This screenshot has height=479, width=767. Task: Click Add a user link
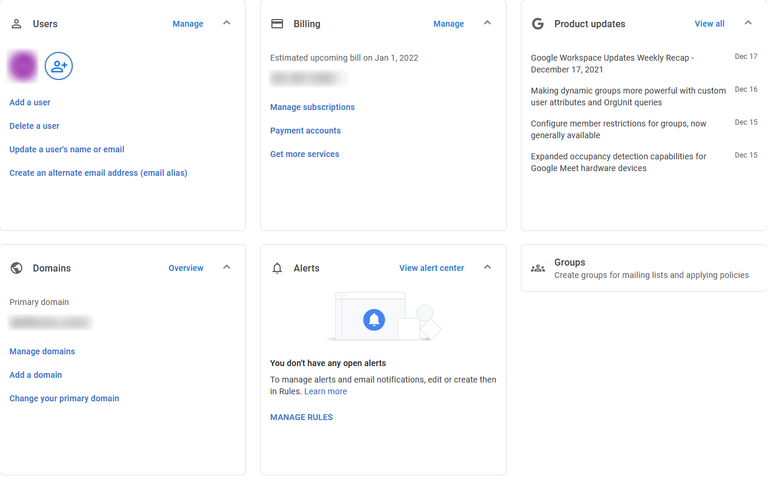click(x=30, y=102)
